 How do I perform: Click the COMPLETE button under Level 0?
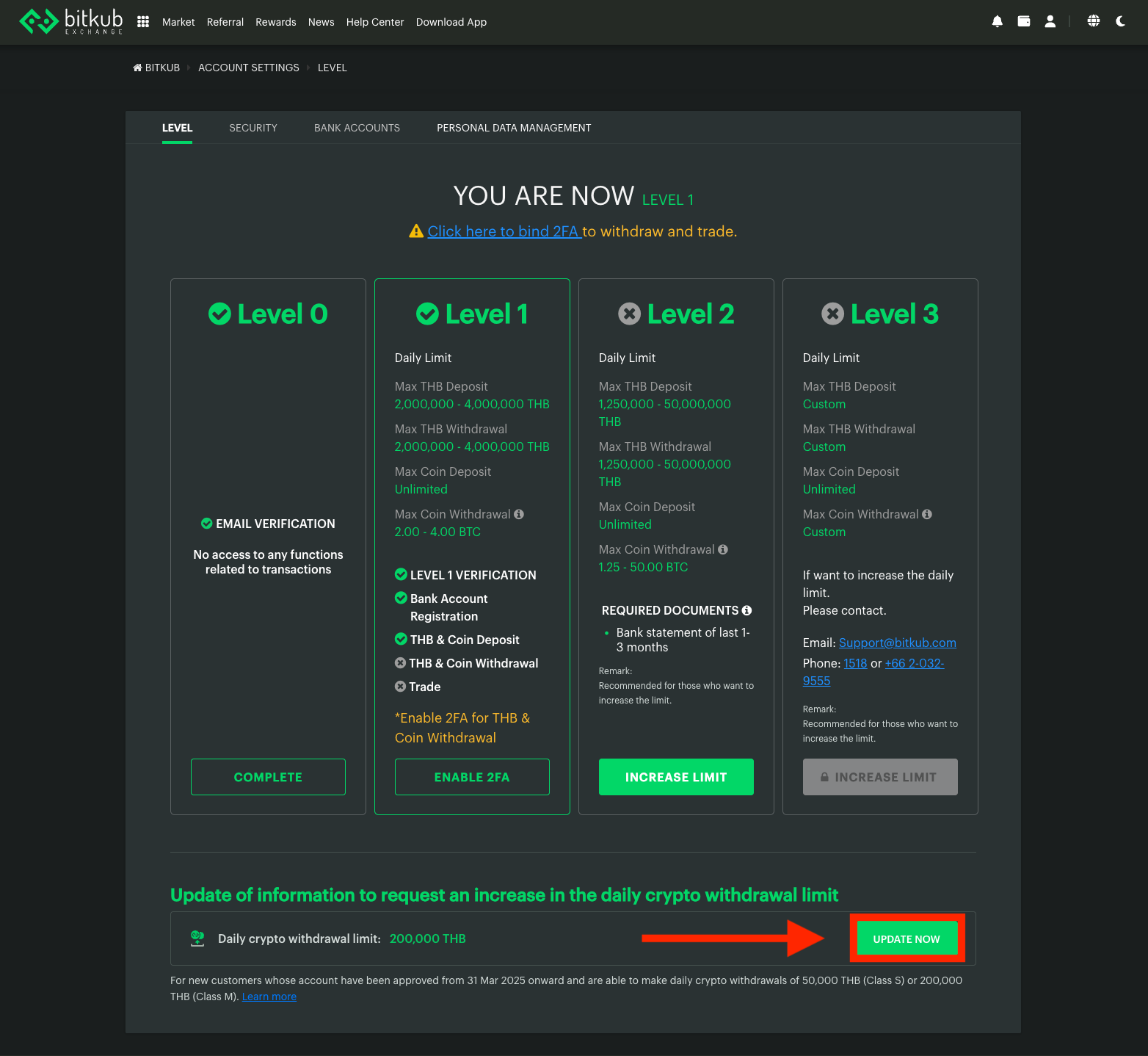pyautogui.click(x=268, y=777)
